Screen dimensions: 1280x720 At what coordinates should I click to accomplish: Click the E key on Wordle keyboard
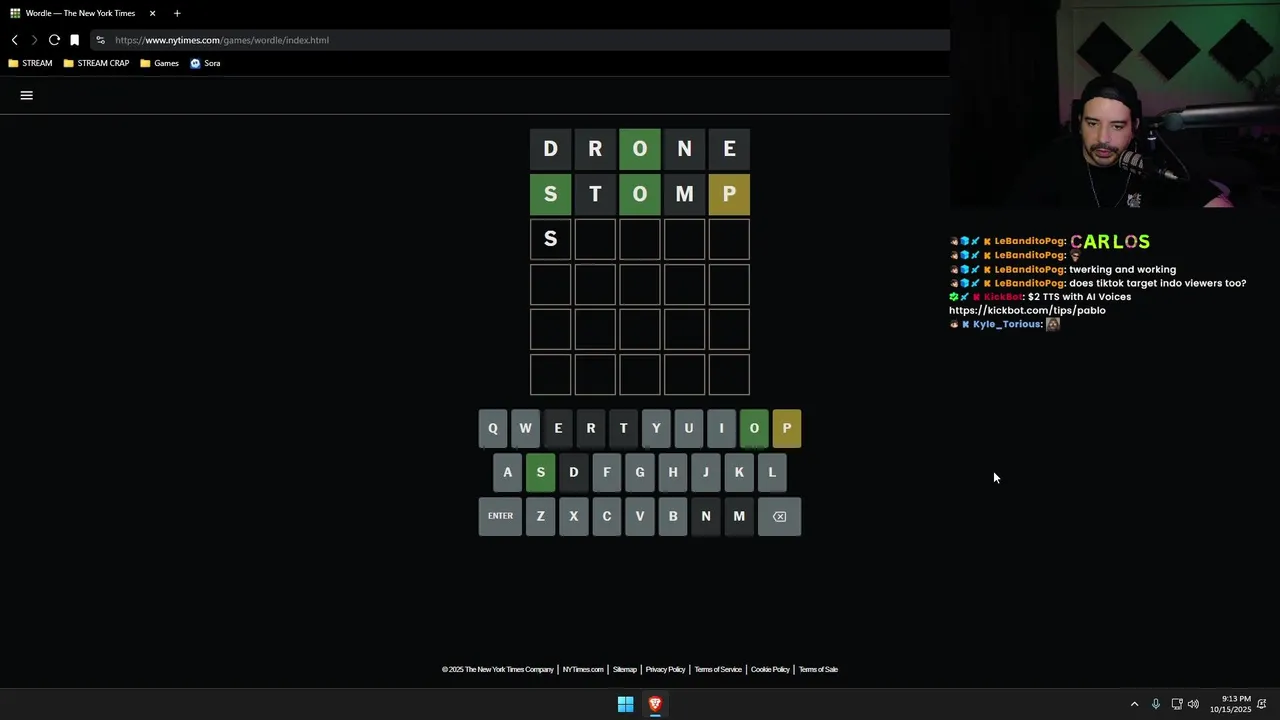point(558,428)
